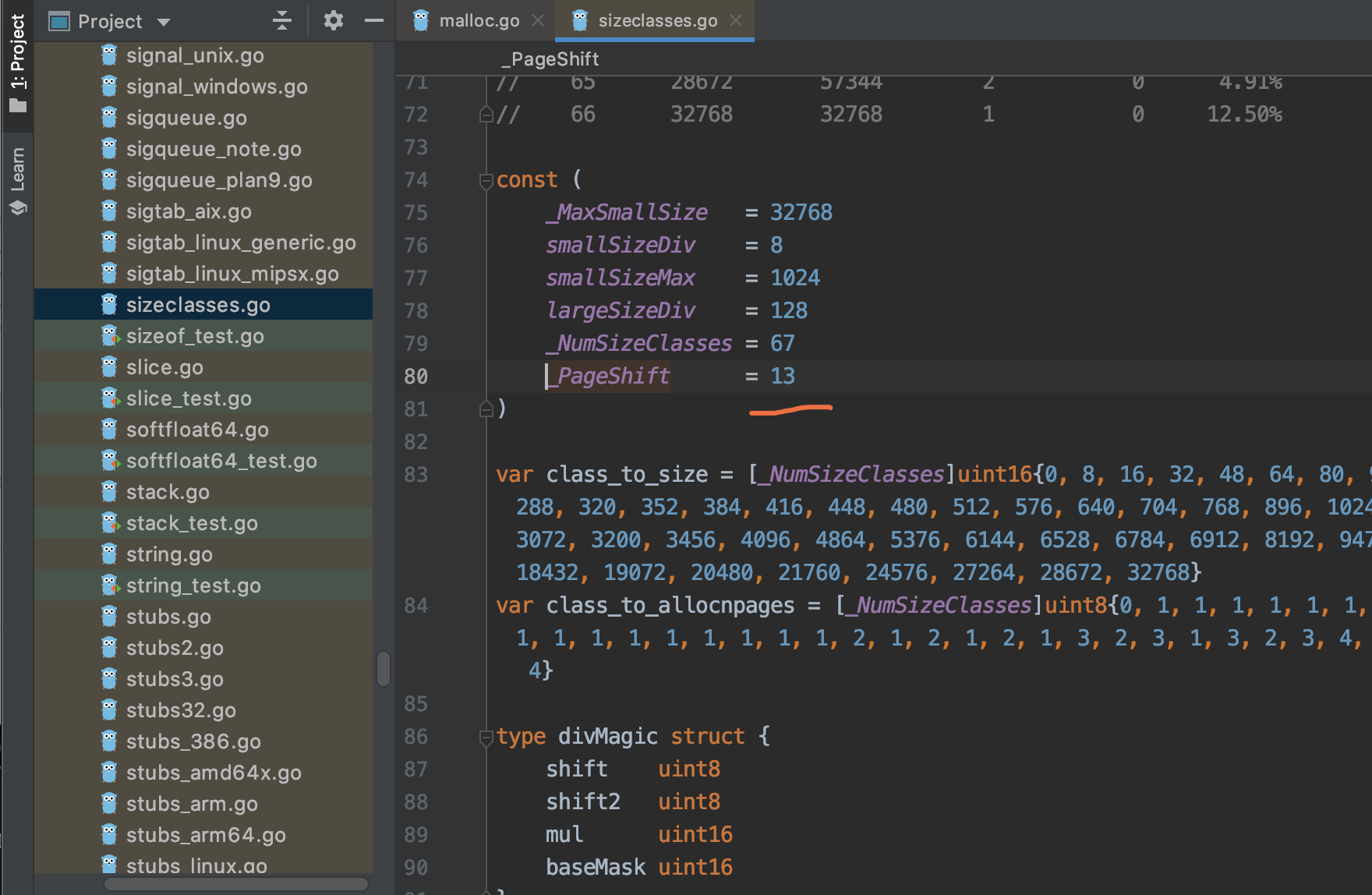This screenshot has height=895, width=1372.
Task: Collapse the const block fold marker
Action: (x=486, y=181)
